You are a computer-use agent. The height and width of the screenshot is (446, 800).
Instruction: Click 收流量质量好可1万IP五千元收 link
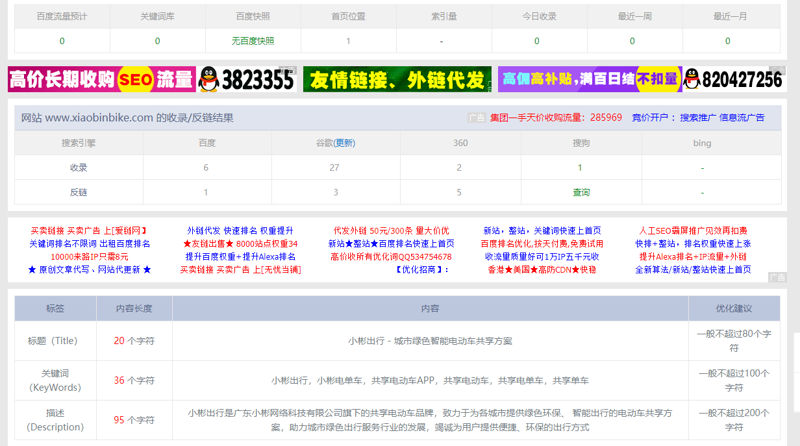542,257
